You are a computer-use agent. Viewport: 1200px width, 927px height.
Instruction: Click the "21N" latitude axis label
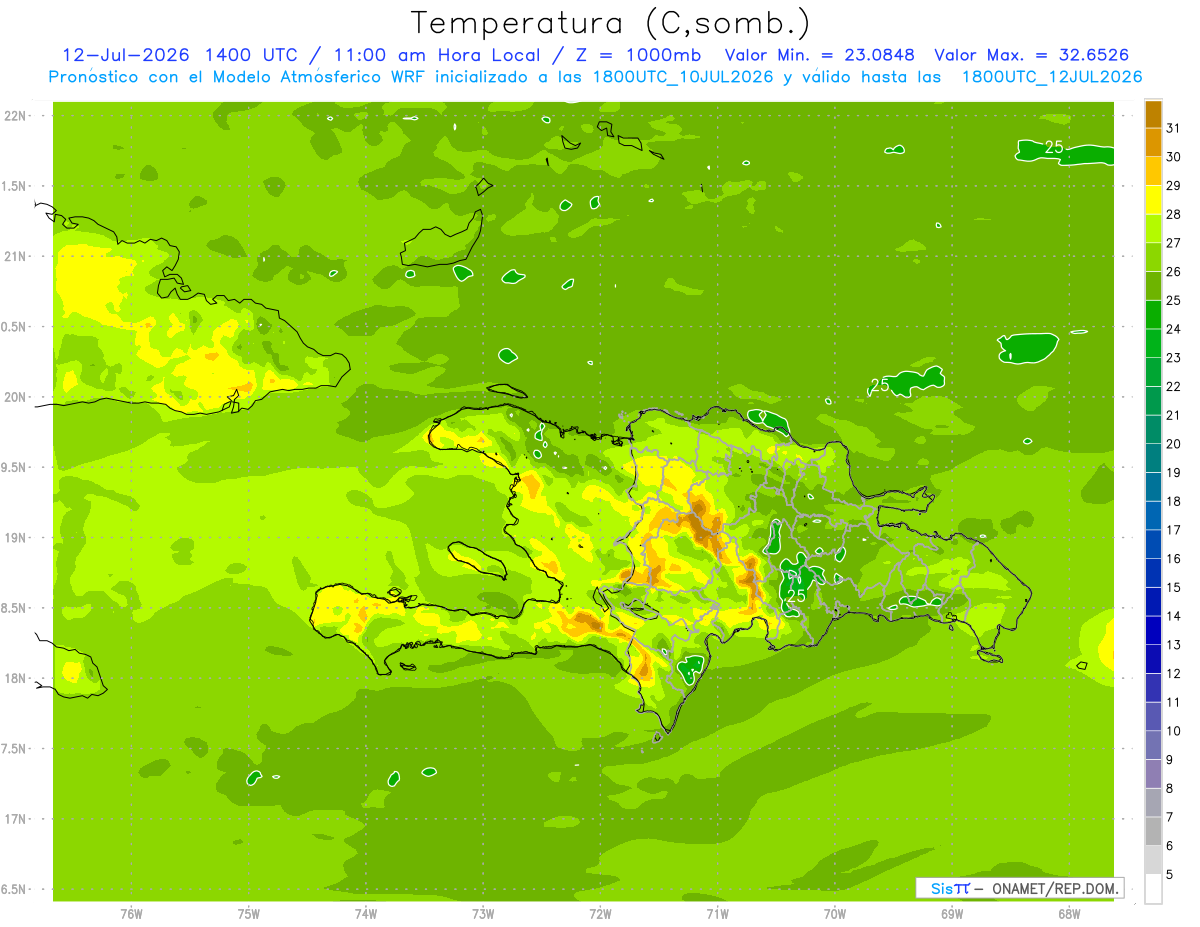coord(15,257)
